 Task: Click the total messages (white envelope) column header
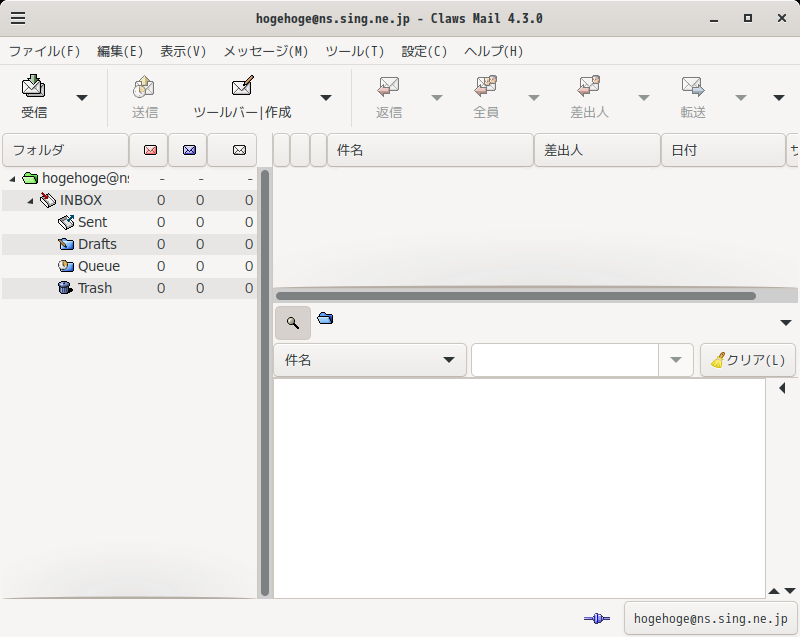[232, 150]
